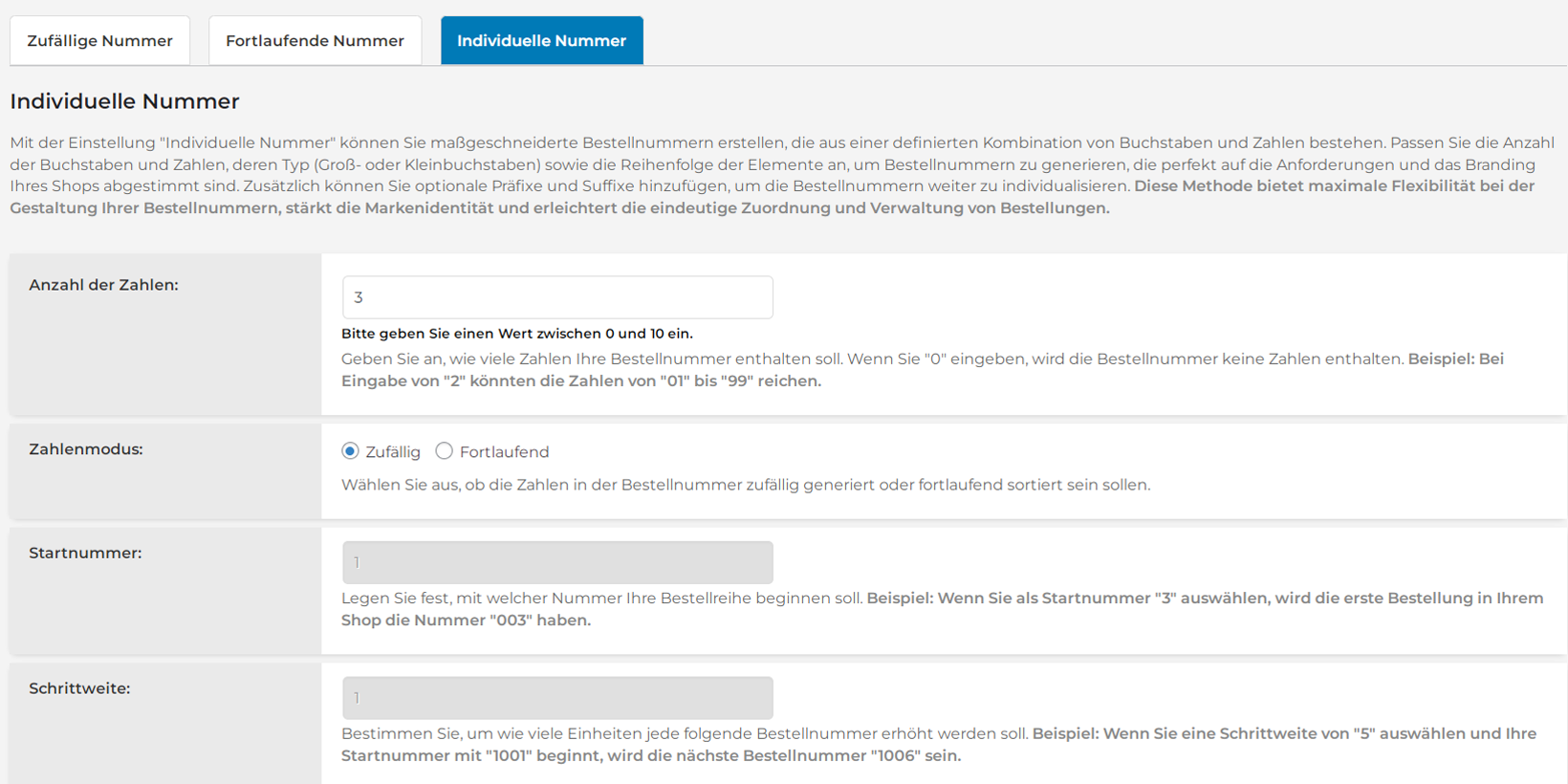Click the Fortlaufend radio label text
The height and width of the screenshot is (784, 1568).
(x=504, y=452)
